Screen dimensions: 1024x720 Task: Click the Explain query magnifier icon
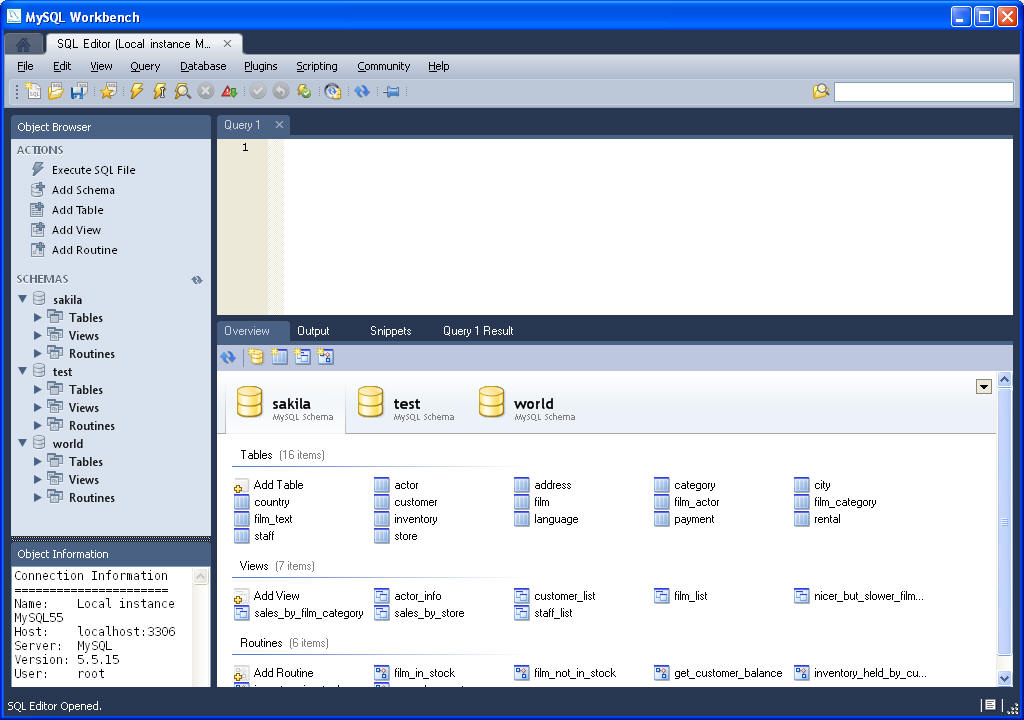click(182, 91)
